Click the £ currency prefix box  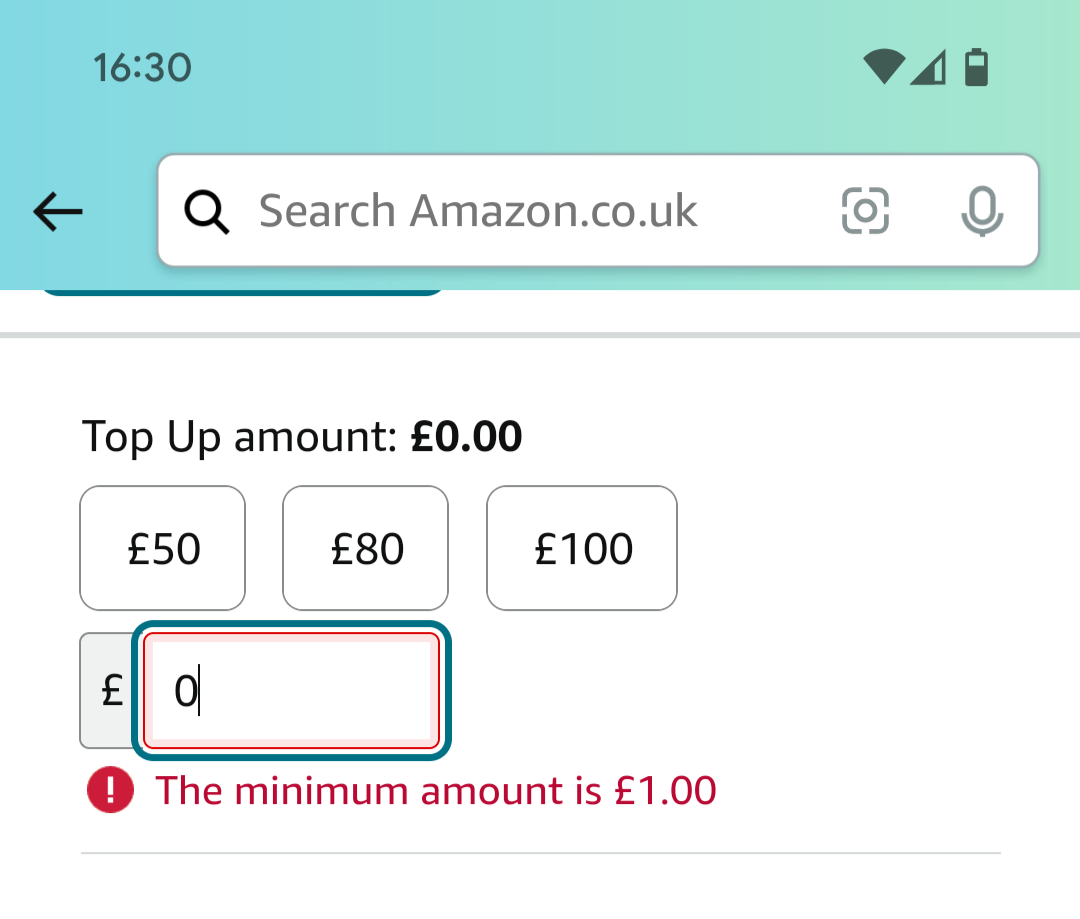pyautogui.click(x=110, y=690)
